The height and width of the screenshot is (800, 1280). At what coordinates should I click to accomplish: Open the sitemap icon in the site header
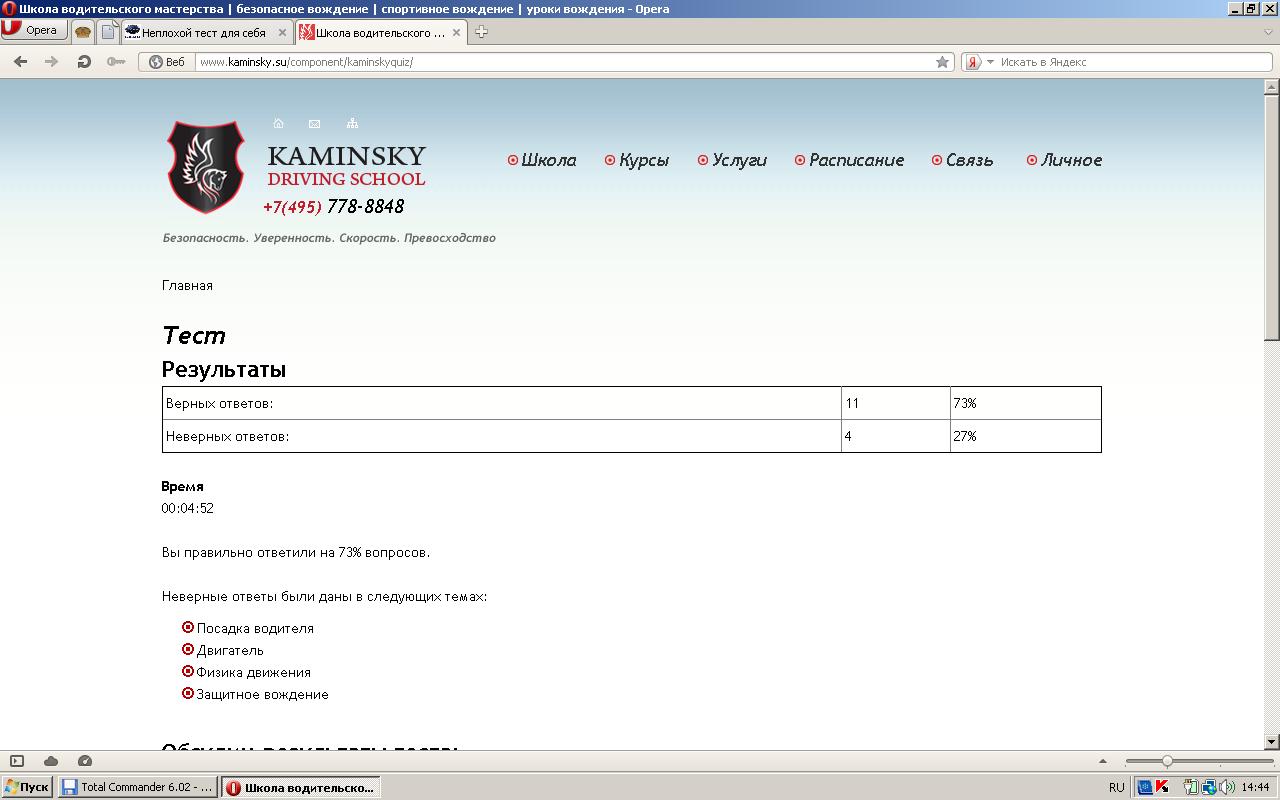pos(352,124)
